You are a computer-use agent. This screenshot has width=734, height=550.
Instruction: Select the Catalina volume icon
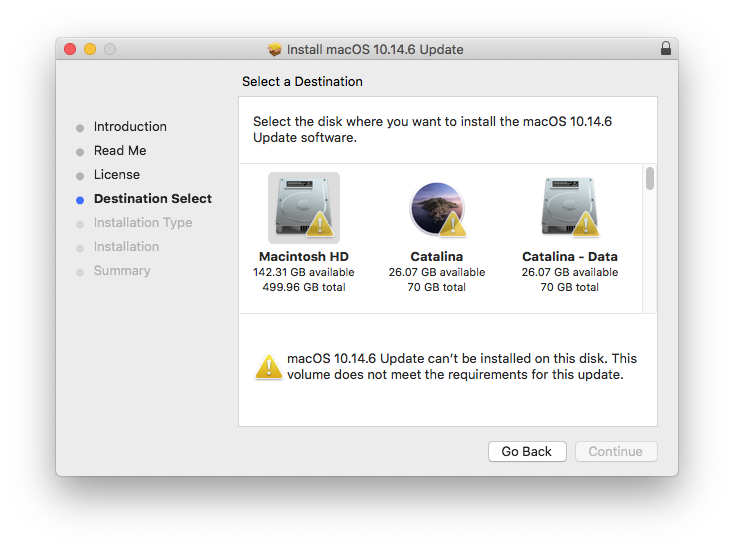(437, 208)
